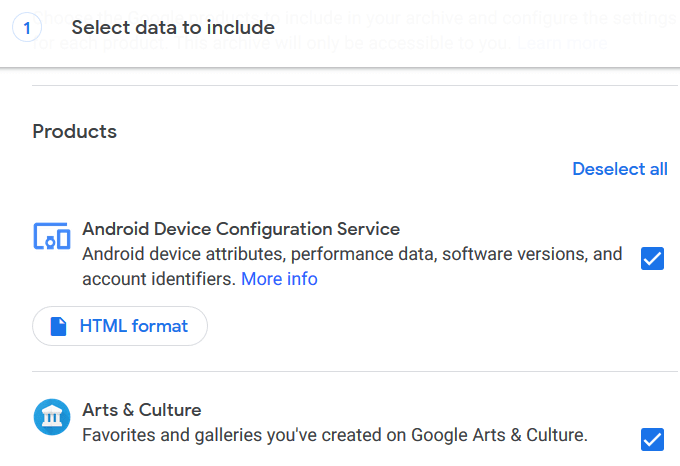Uncheck the Arts & Culture checkbox
The image size is (680, 466).
(x=652, y=438)
